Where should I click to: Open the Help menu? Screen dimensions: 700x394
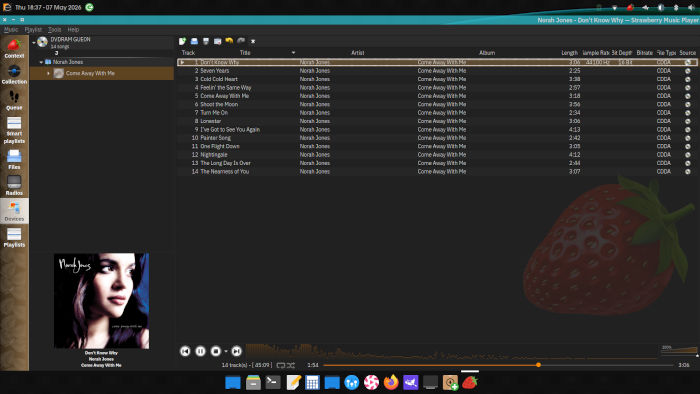pos(73,29)
